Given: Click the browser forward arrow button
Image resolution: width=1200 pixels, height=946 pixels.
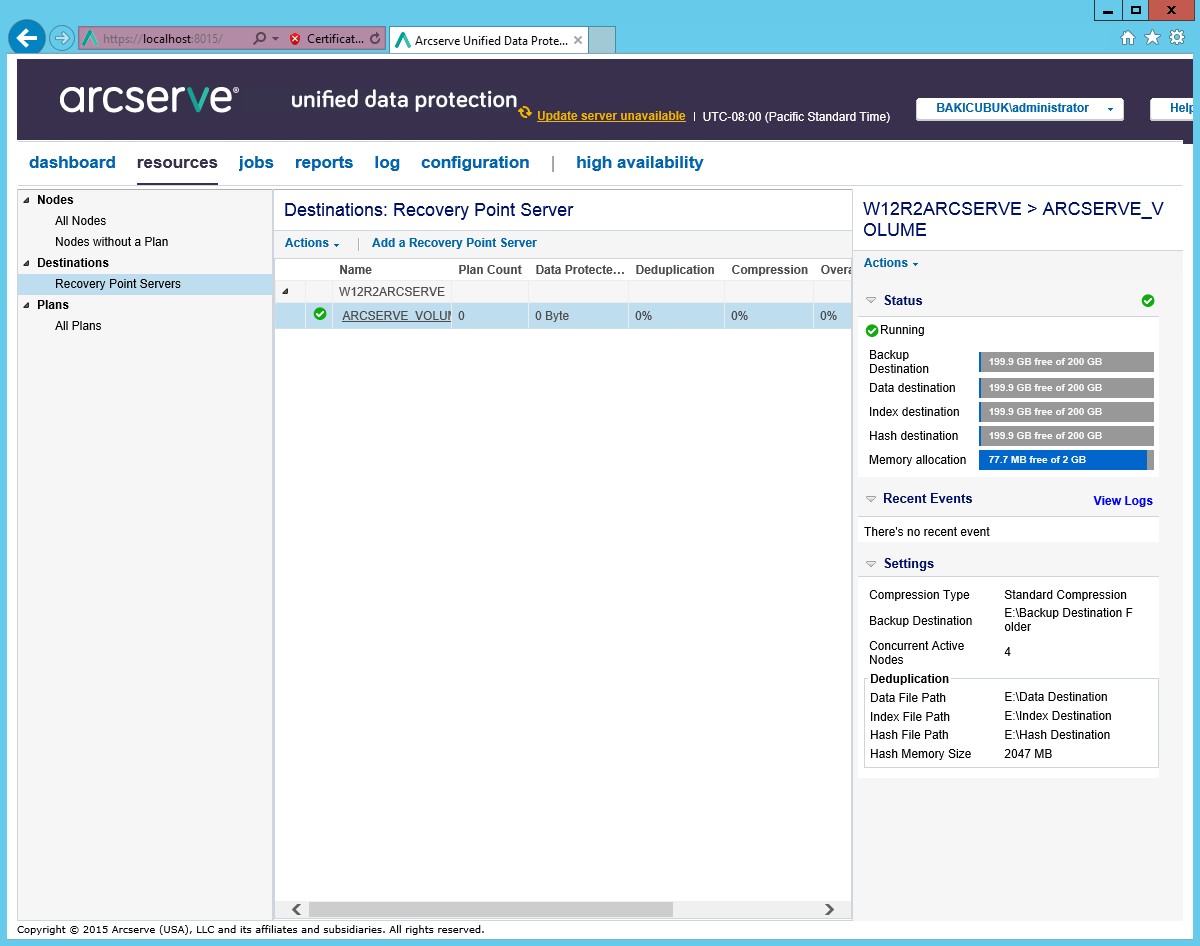Looking at the screenshot, I should pos(62,38).
